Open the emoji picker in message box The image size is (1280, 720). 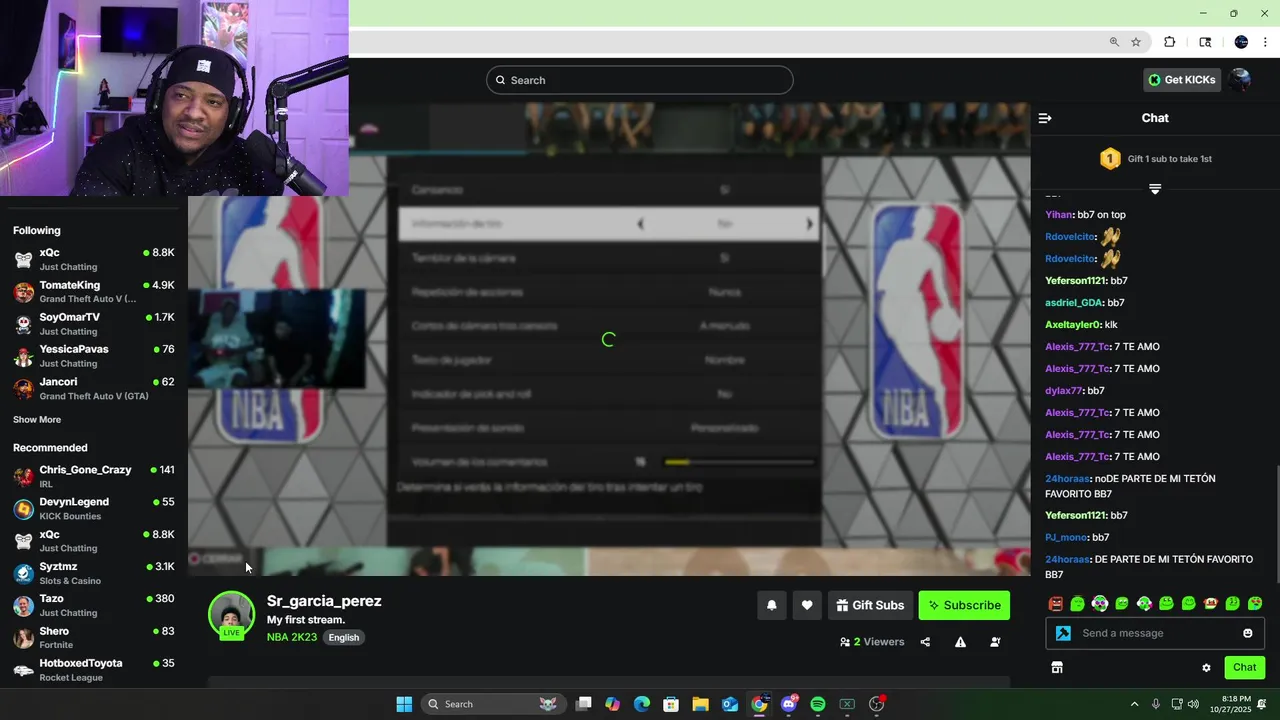1247,633
